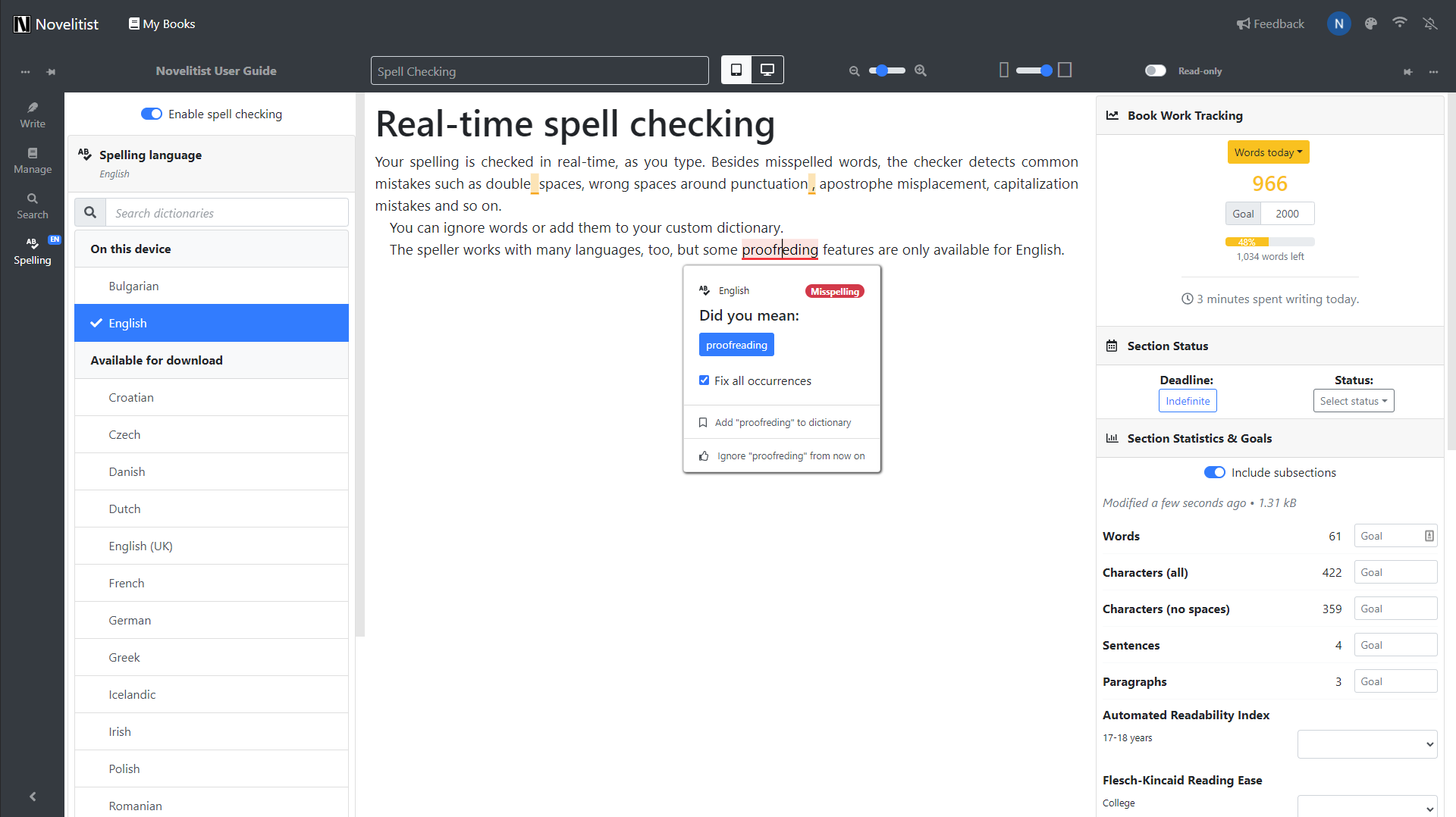Screen dimensions: 1456x817
Task: Click the dictionary search magnifier icon
Action: click(90, 212)
